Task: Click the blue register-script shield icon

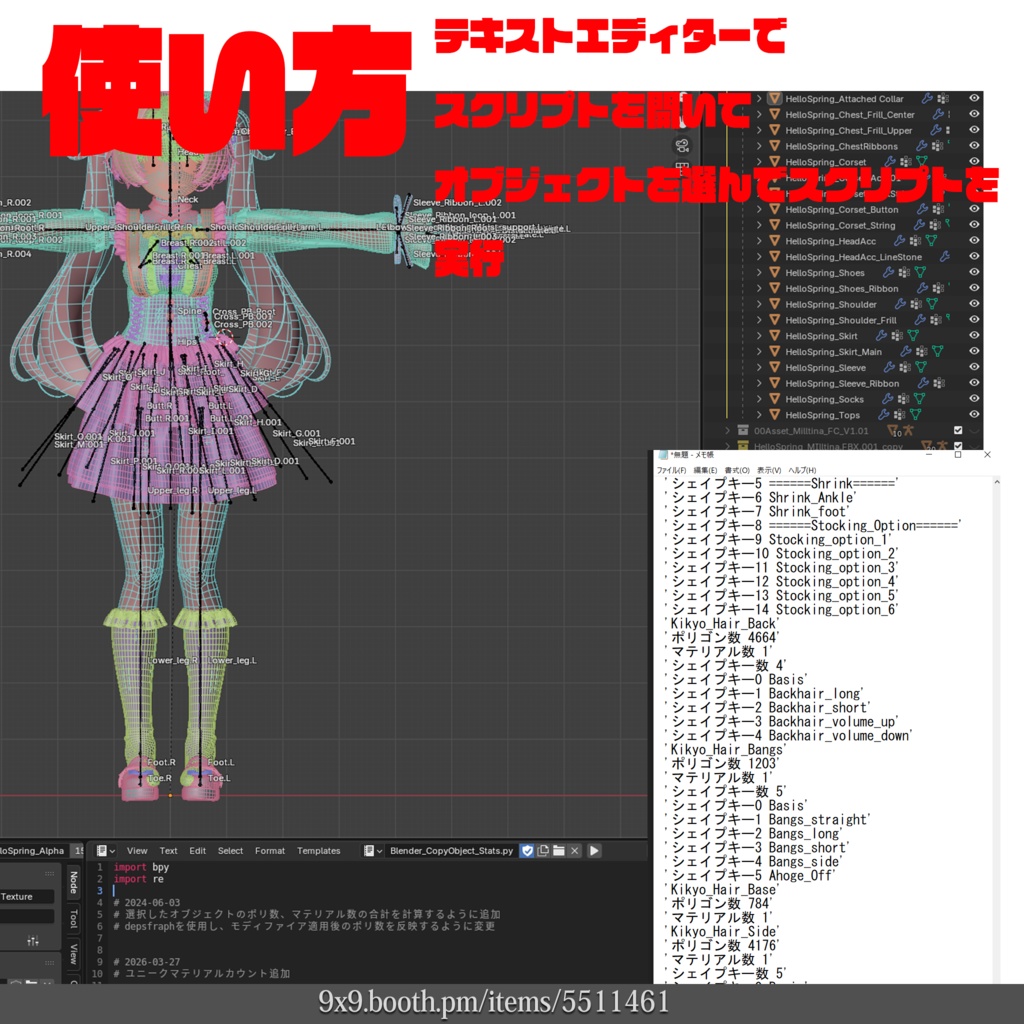Action: pyautogui.click(x=527, y=850)
